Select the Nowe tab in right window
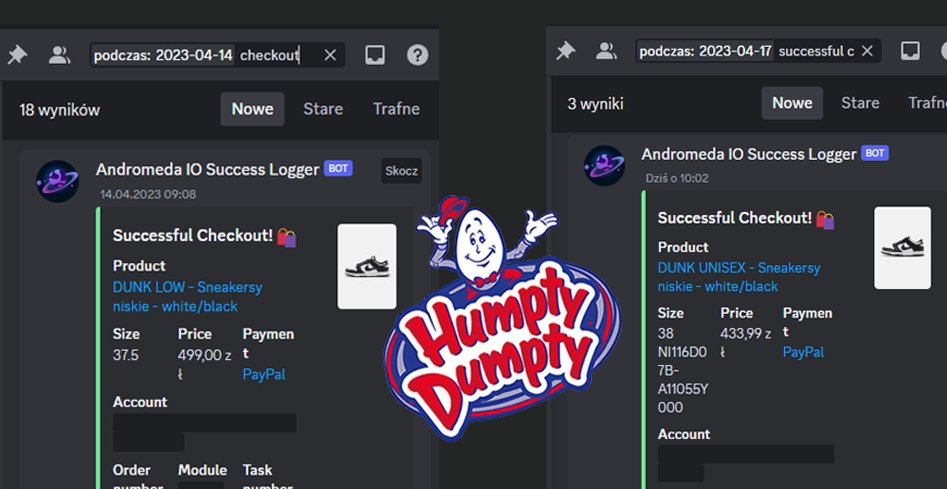 (792, 103)
